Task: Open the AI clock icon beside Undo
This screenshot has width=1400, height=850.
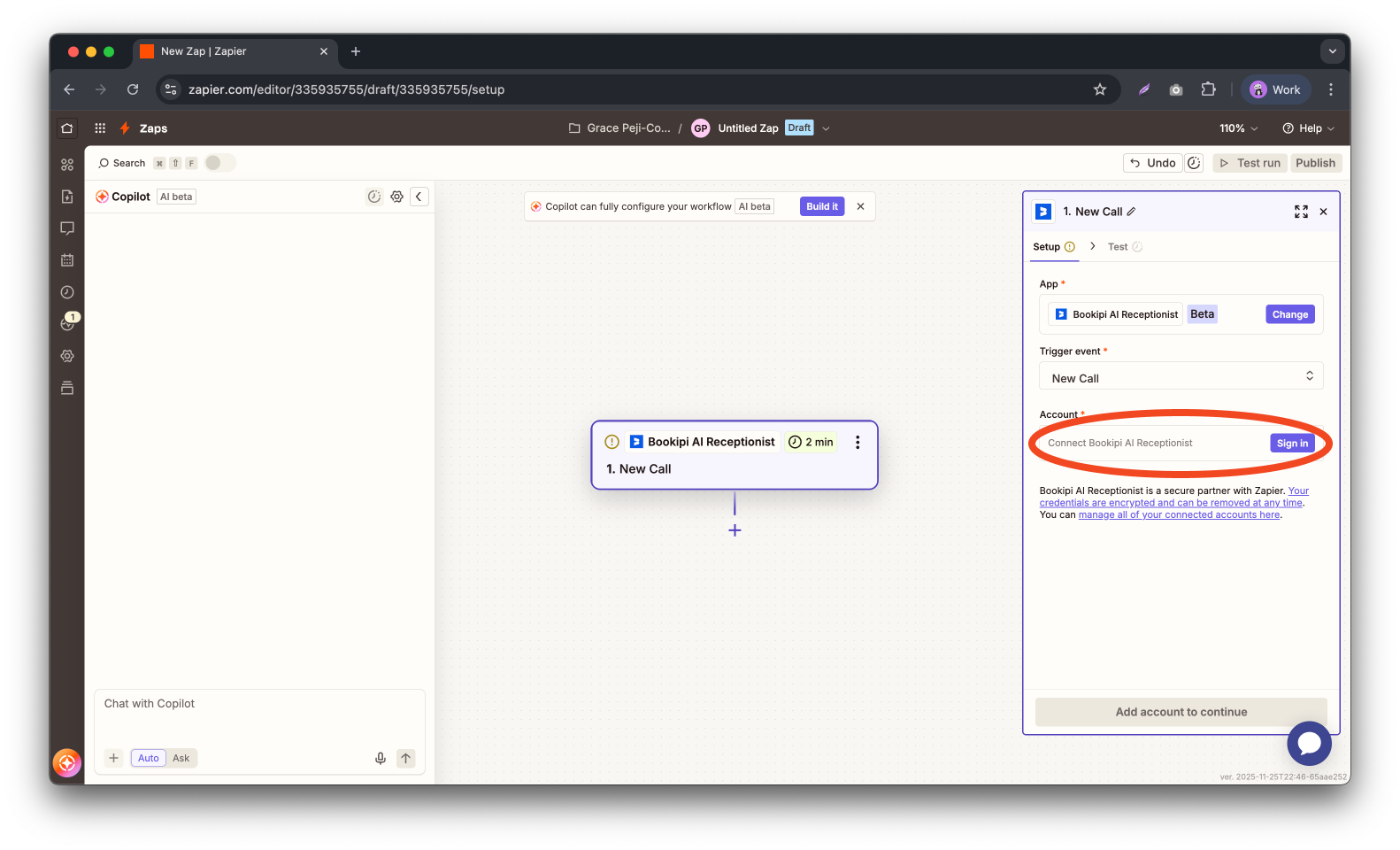Action: 1194,163
